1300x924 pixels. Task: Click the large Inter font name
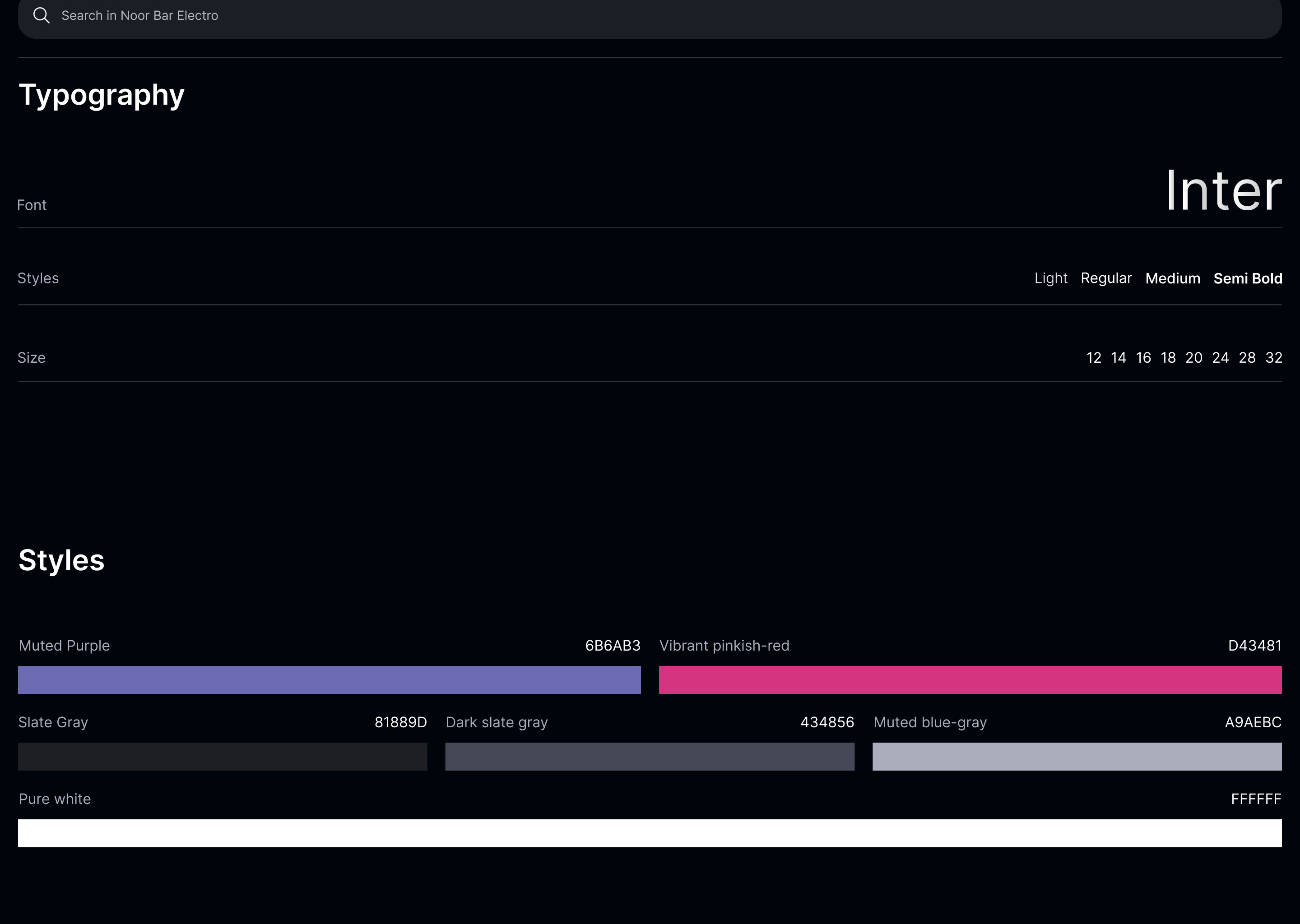(x=1223, y=191)
